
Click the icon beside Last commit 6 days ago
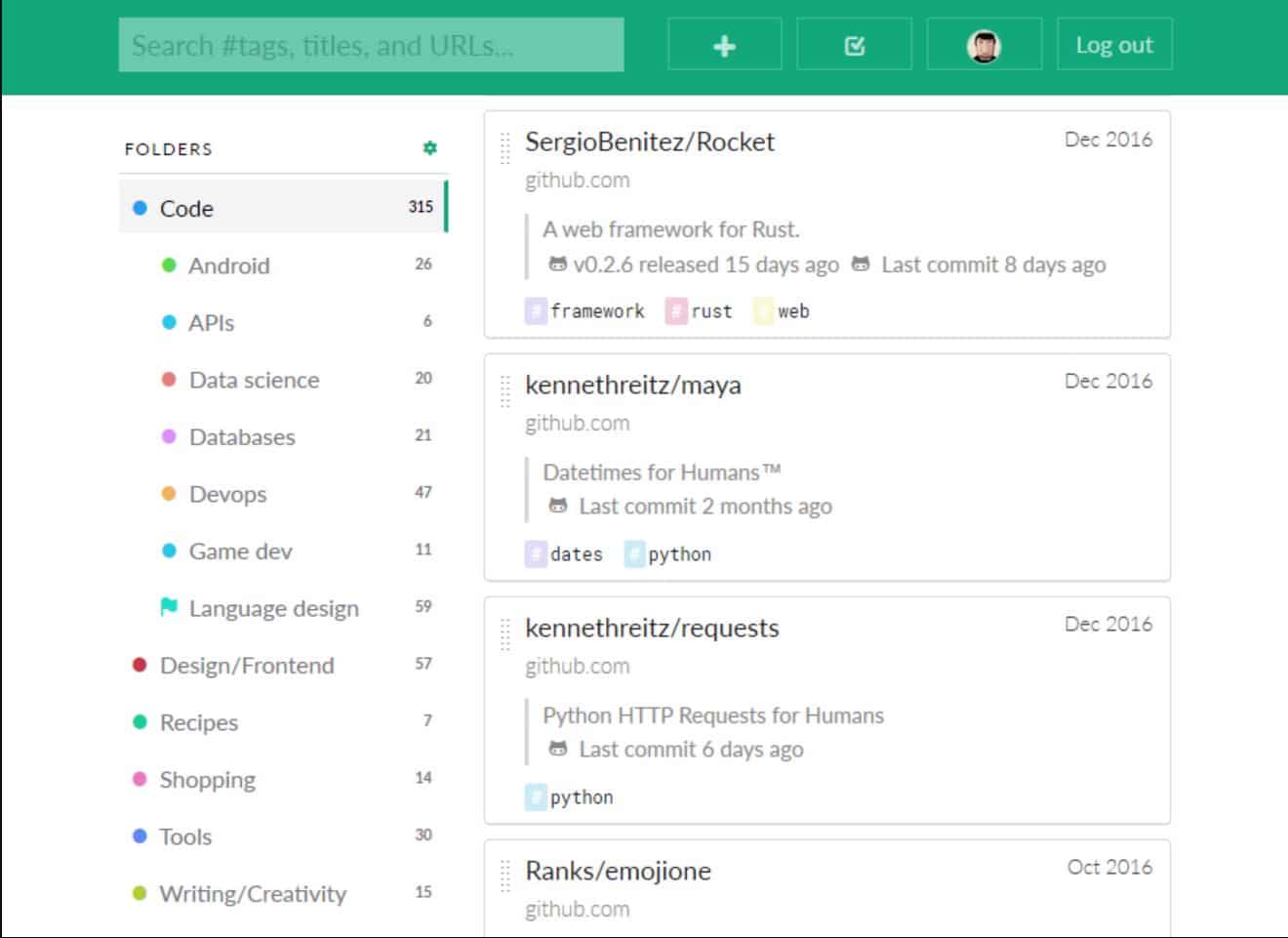click(x=558, y=749)
